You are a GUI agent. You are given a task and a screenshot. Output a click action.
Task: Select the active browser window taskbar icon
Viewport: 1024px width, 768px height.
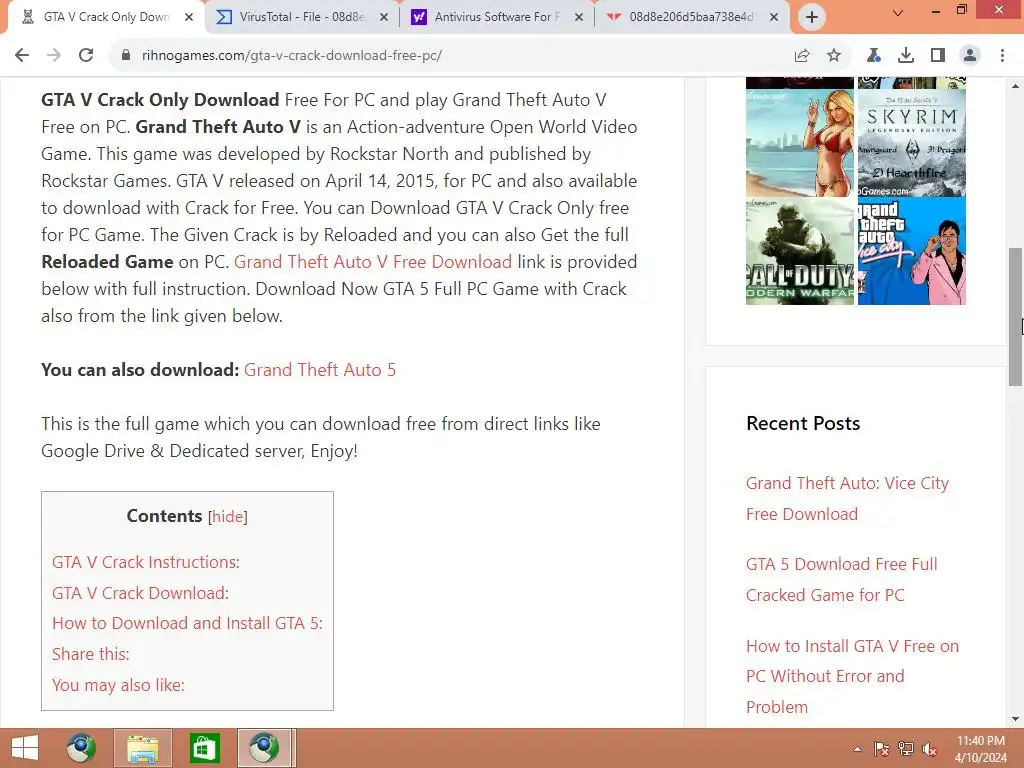pos(264,748)
